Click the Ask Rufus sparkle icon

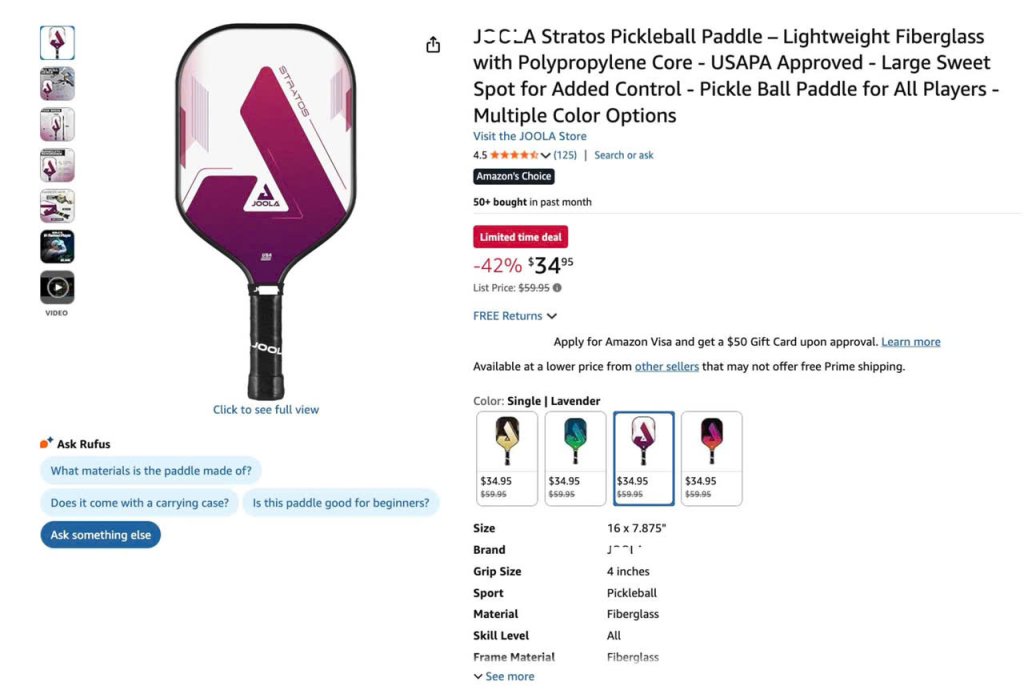point(46,443)
